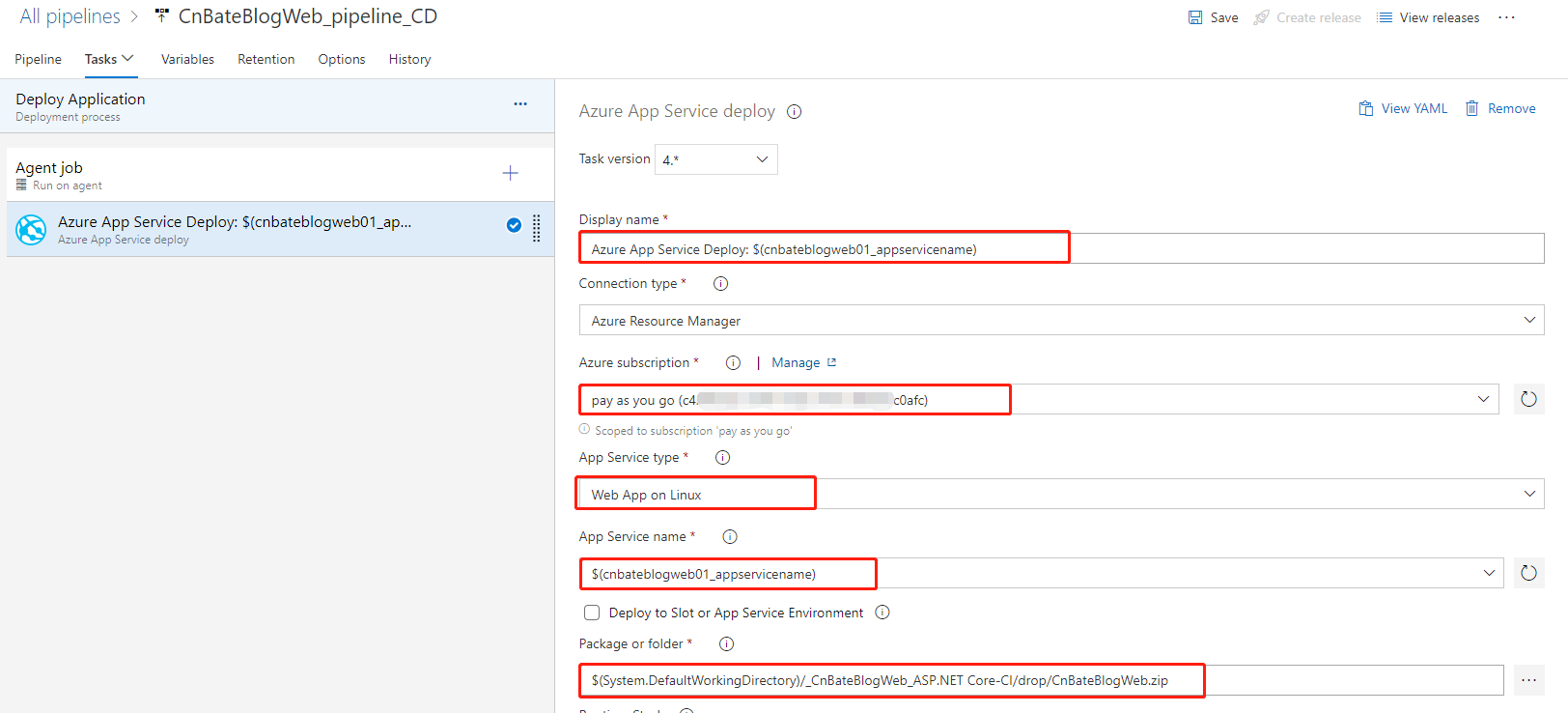
Task: Add a task to Agent job
Action: tap(511, 173)
